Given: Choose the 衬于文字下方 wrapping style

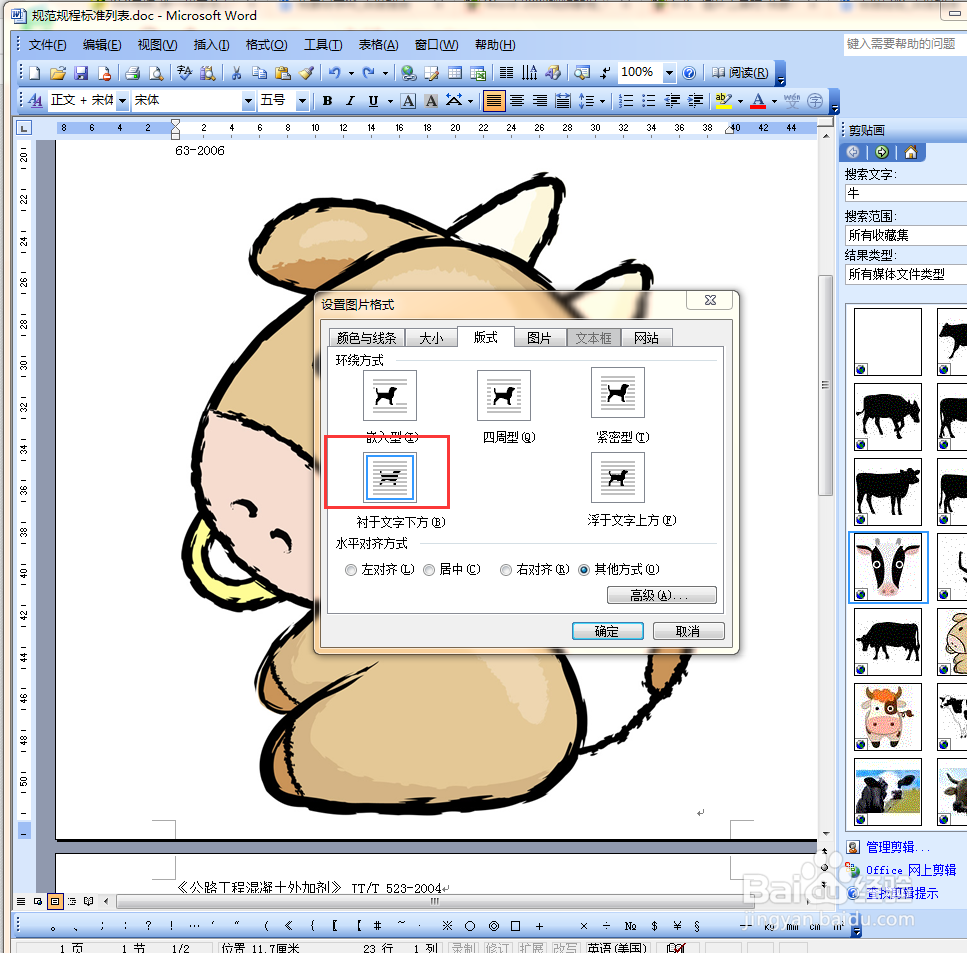Looking at the screenshot, I should pos(390,477).
